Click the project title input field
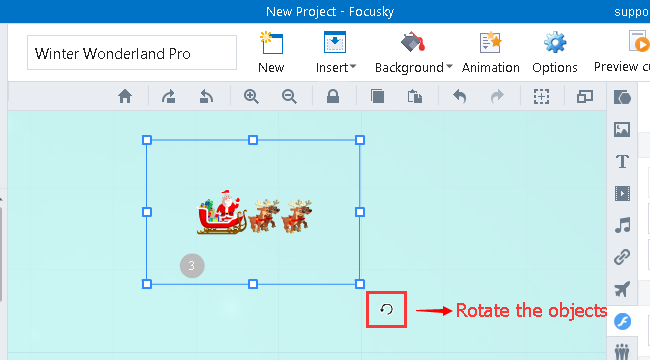Screen dimensions: 650x360 (x=132, y=53)
